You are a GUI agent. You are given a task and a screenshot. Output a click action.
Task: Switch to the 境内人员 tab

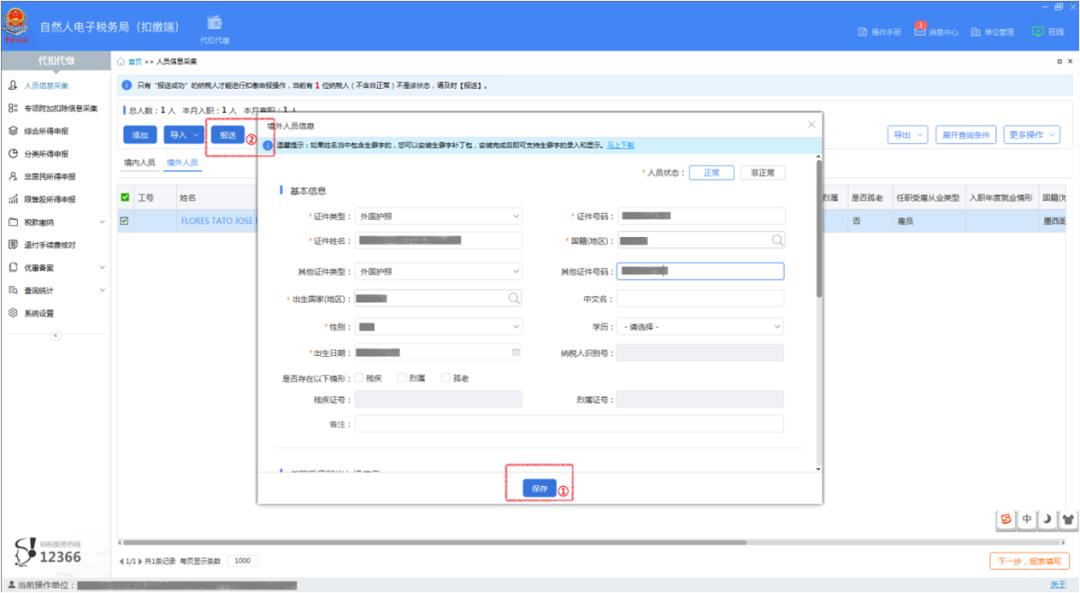click(x=139, y=162)
